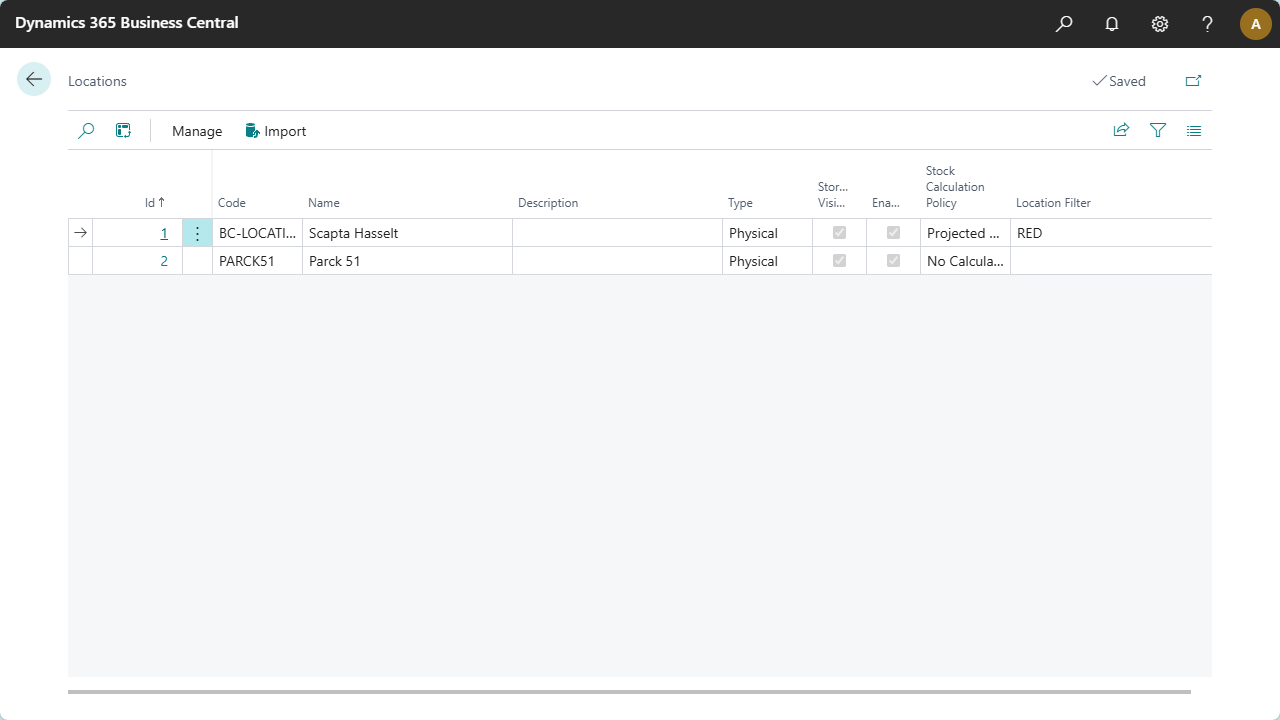
Task: Click the back arrow button
Action: 34,80
